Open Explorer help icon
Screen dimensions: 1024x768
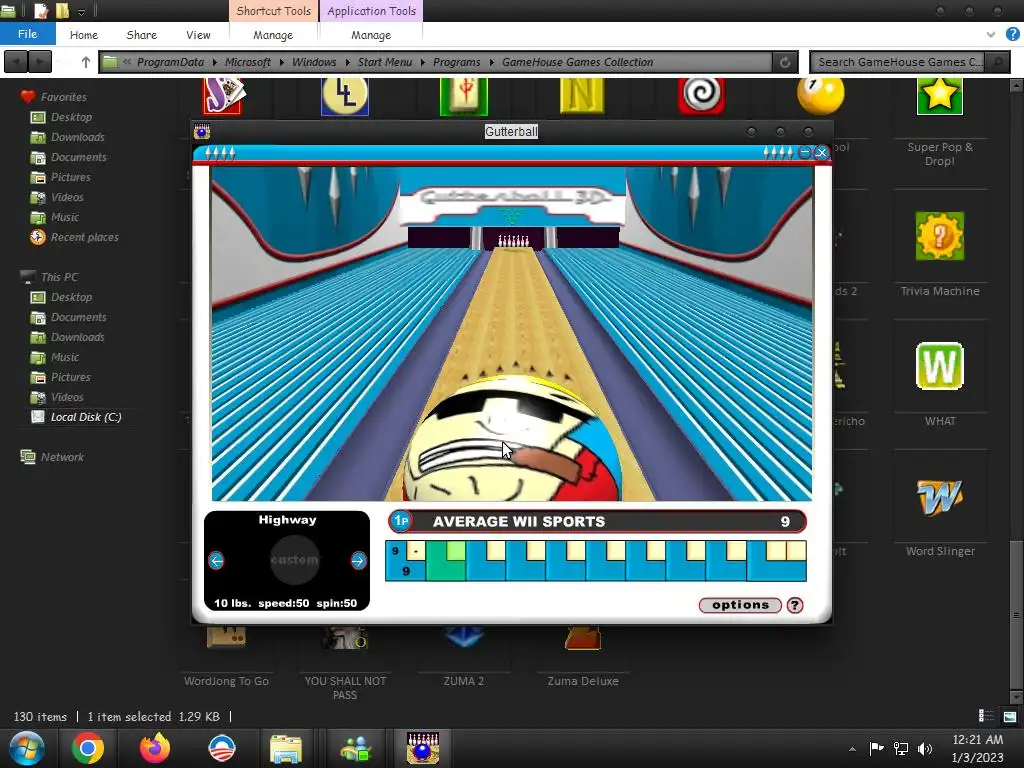1013,34
